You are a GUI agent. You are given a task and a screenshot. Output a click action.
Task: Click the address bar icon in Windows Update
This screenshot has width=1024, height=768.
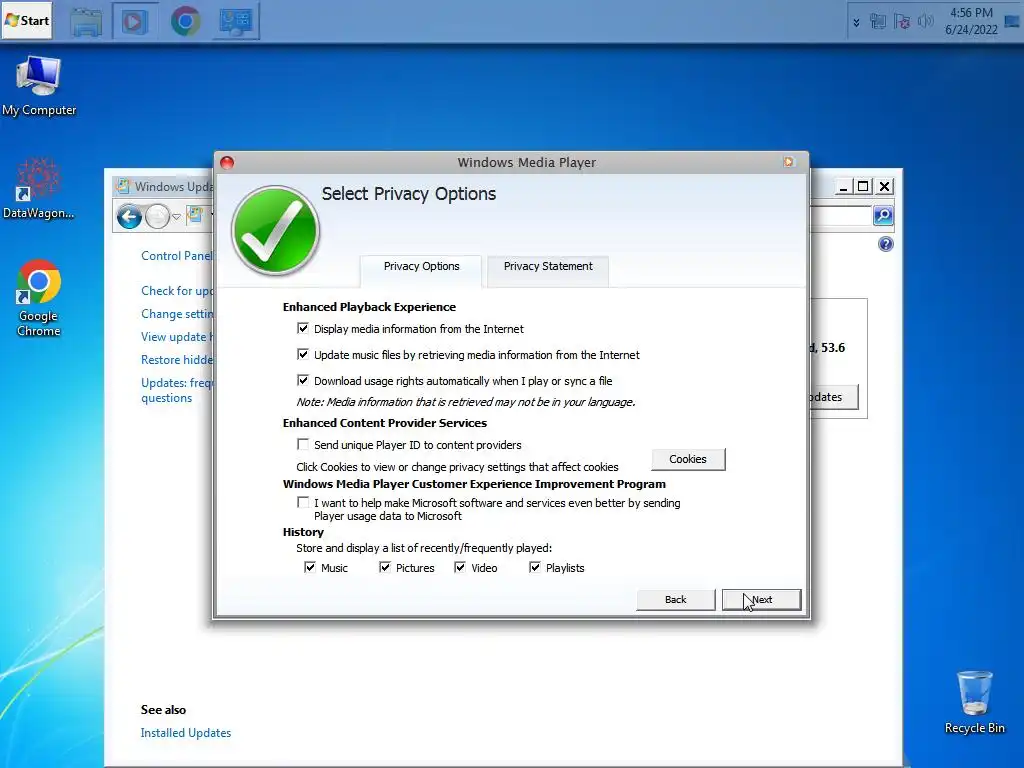[x=195, y=215]
